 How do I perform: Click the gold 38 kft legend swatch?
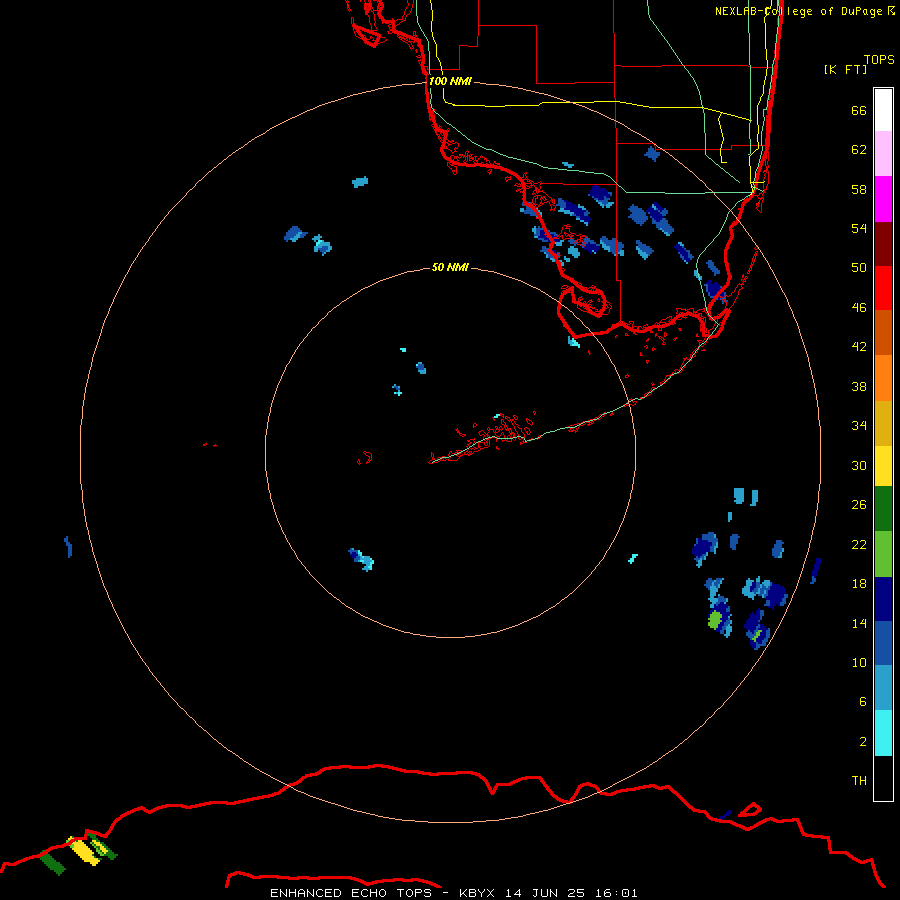coord(883,422)
